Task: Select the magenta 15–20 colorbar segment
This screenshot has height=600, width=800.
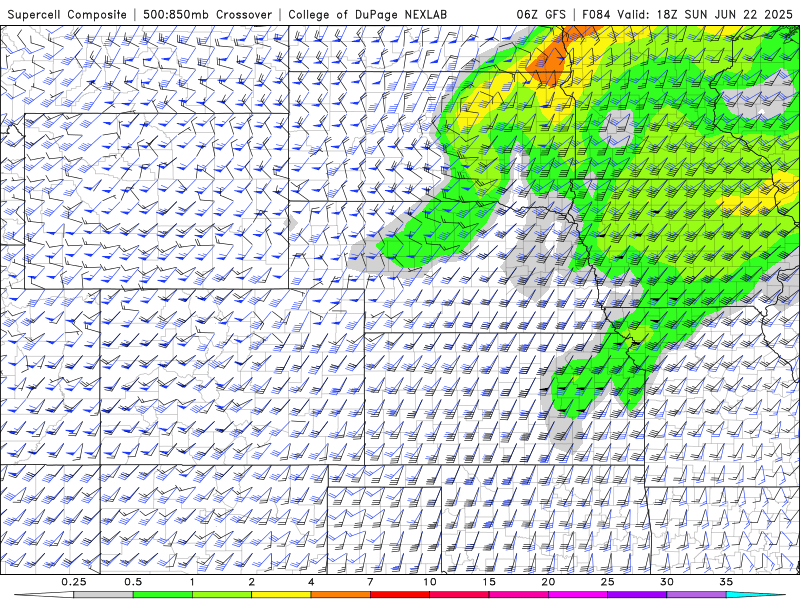Action: (x=518, y=595)
